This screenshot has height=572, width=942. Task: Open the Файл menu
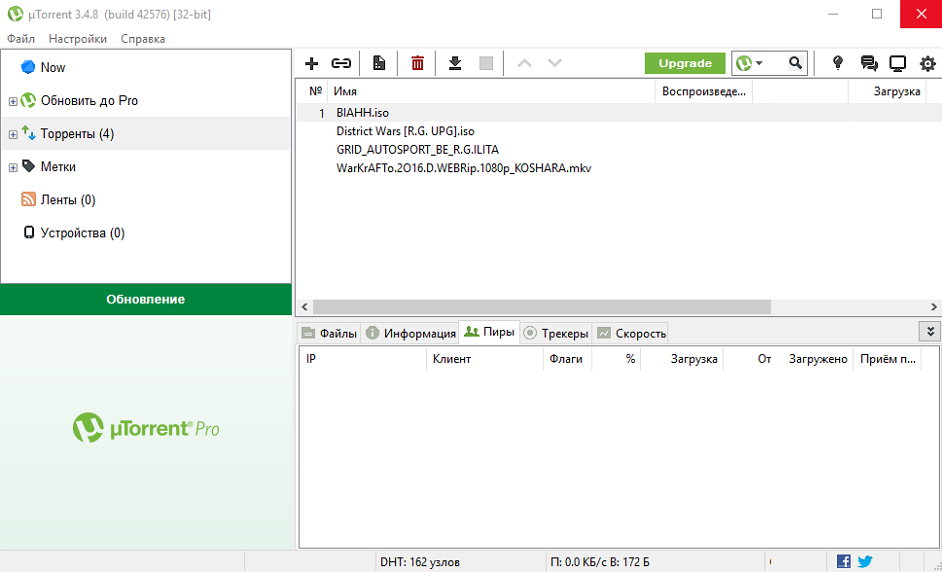click(21, 39)
